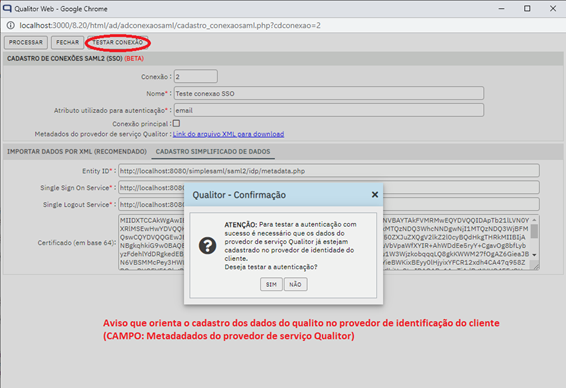Screen dimensions: 566x388
Task: Click the Atributo utilizado para autenticação field
Action: coord(329,110)
